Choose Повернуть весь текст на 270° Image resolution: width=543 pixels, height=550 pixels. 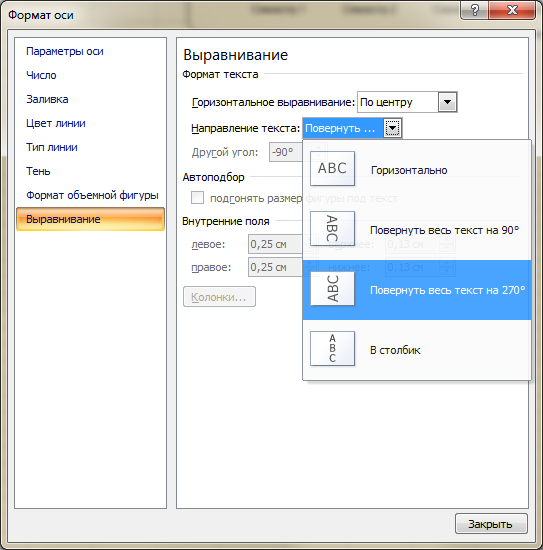(417, 290)
